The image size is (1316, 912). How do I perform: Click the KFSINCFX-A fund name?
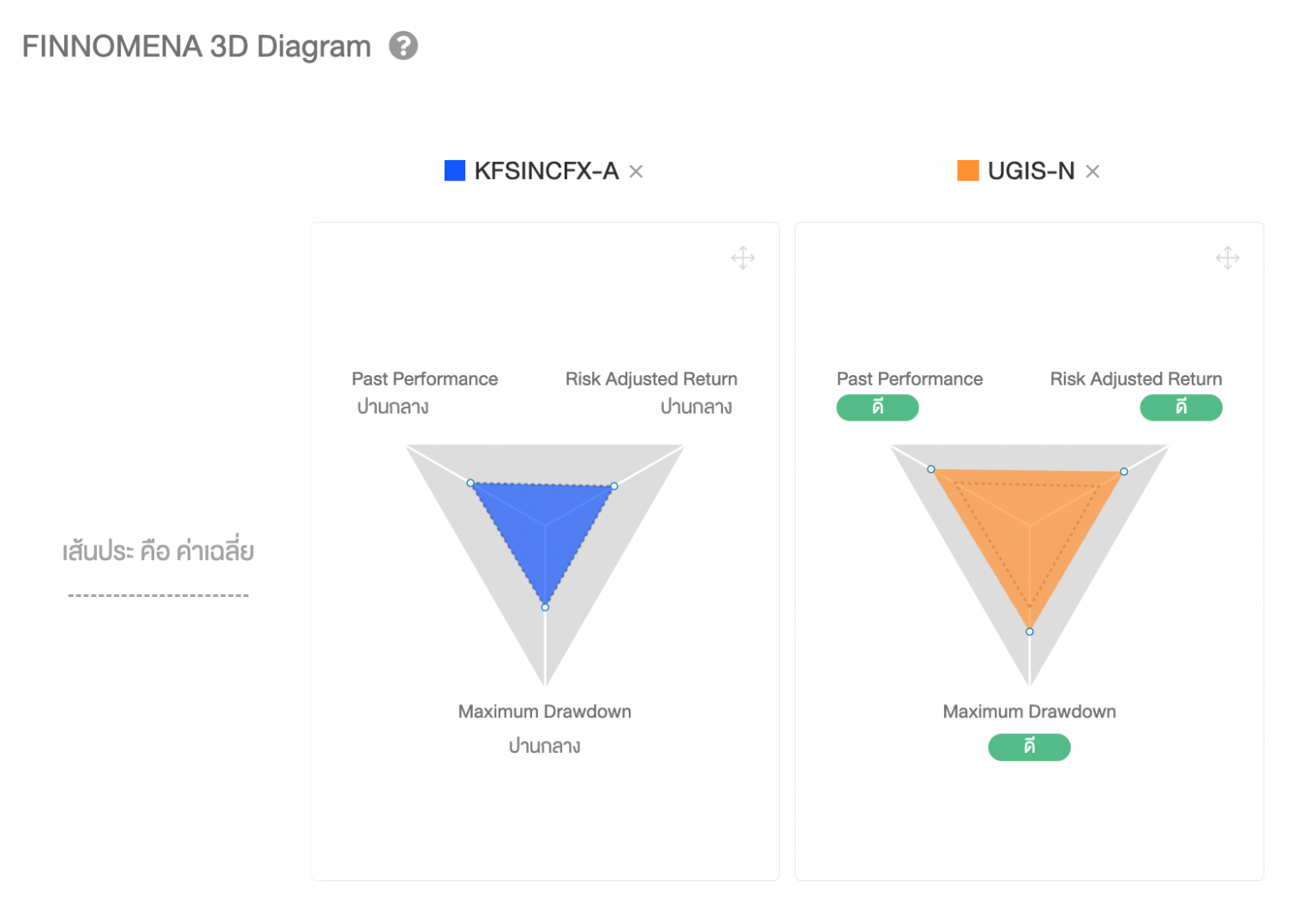pos(546,171)
